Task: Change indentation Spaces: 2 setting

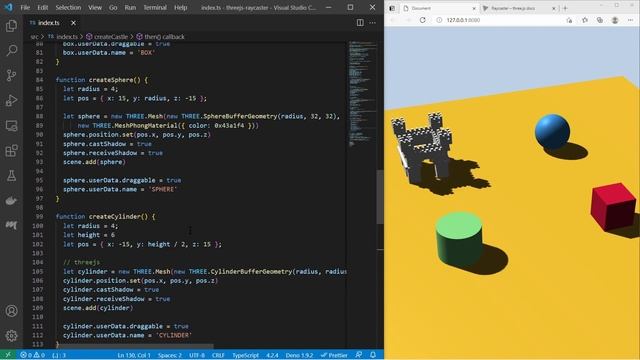Action: [170, 355]
